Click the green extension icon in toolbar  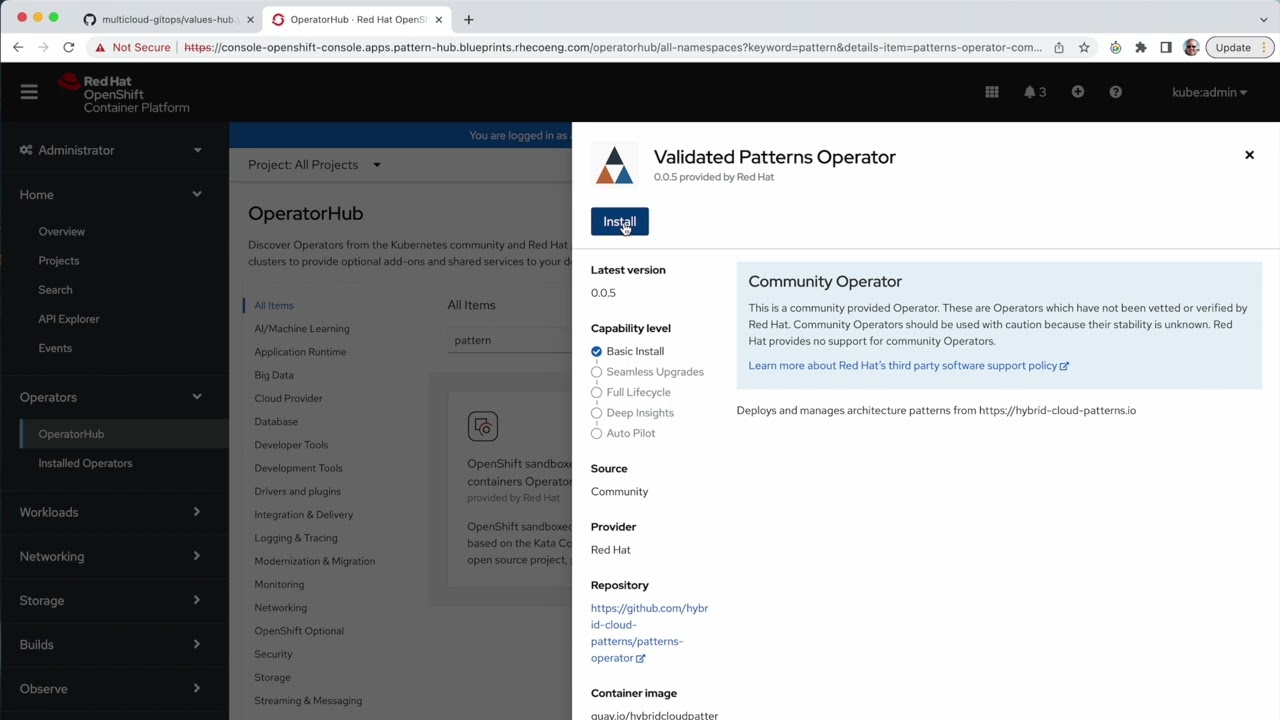[1115, 47]
